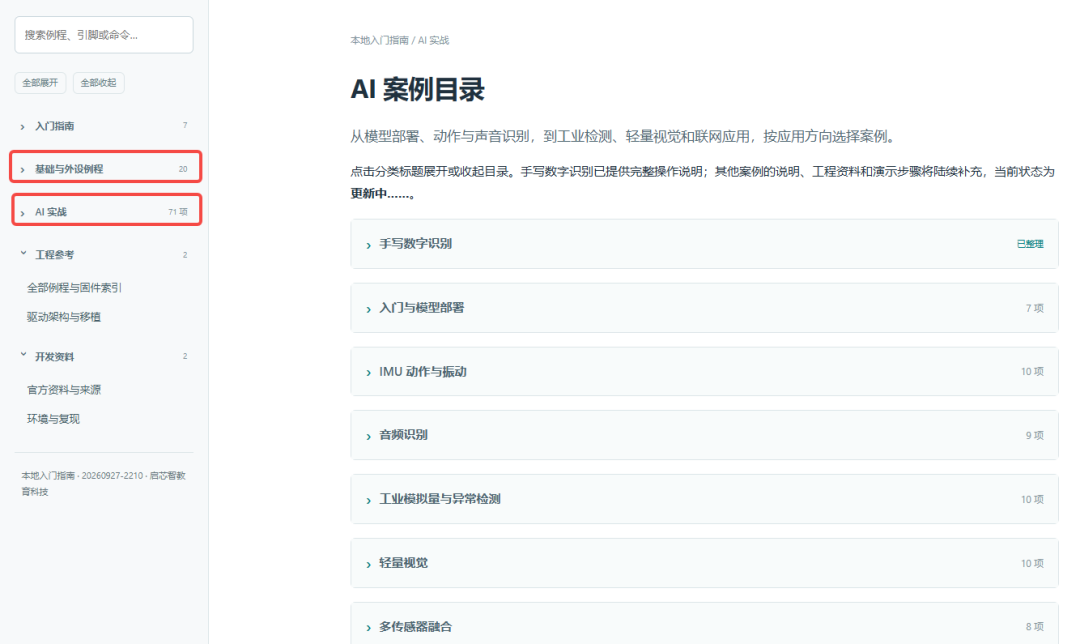The image size is (1080, 644).
Task: Collapse the 开发资料 sidebar section
Action: pyautogui.click(x=104, y=357)
